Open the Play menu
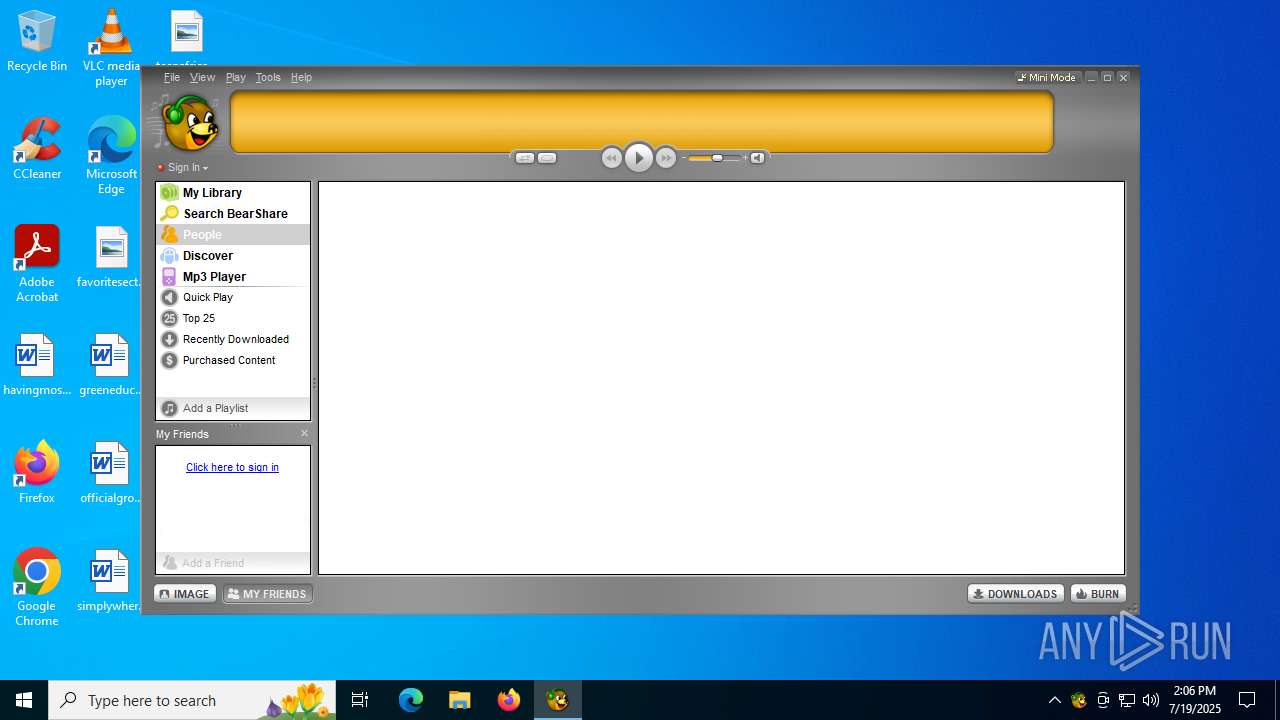 [x=236, y=77]
